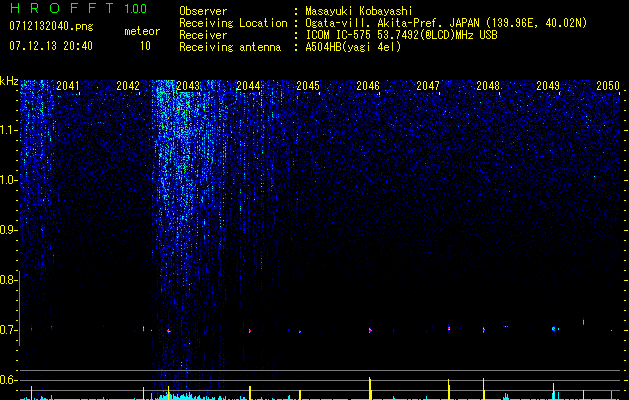Click the 0.8 kHz axis label

8,280
